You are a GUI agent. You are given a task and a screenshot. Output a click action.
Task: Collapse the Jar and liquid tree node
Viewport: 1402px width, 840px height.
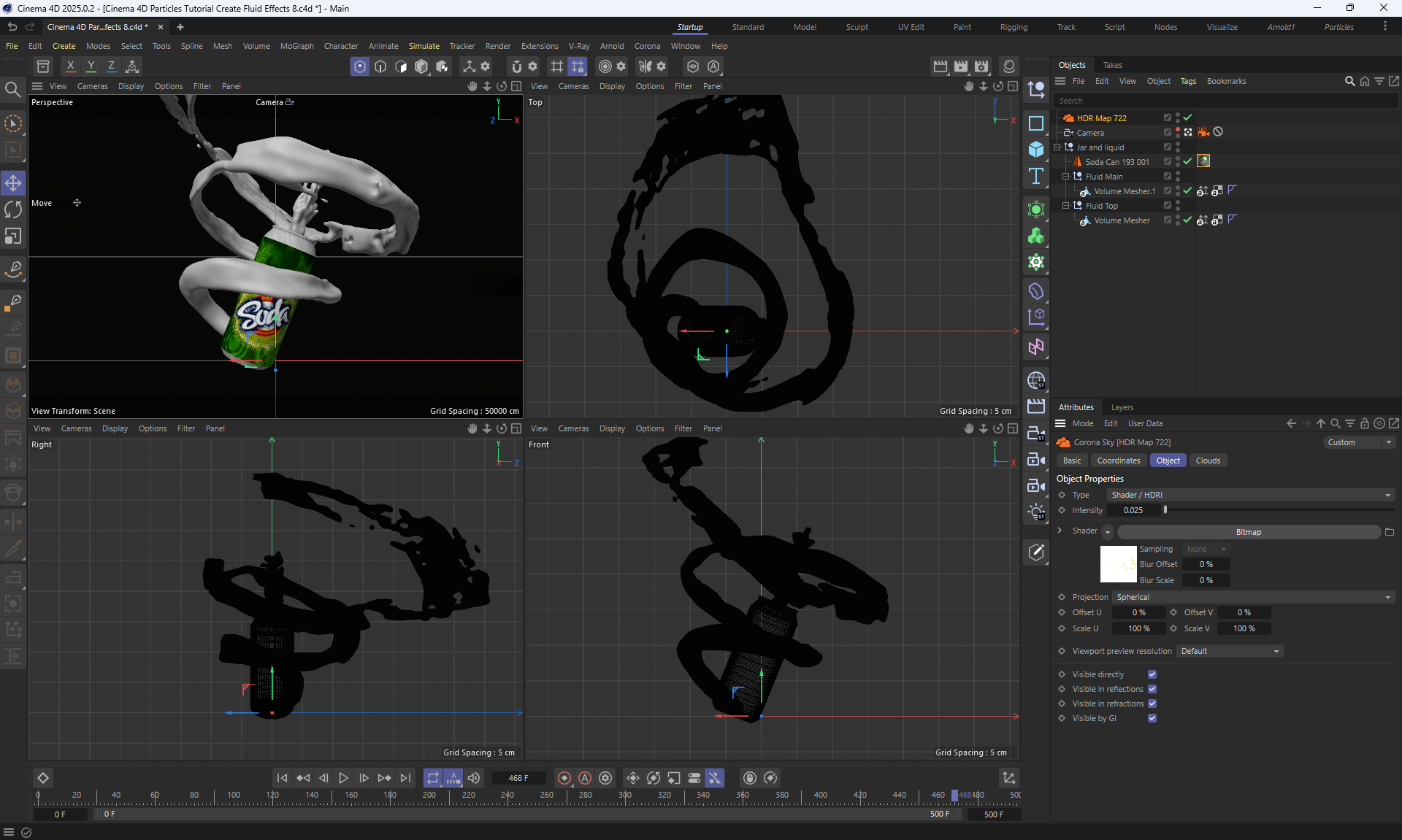(x=1057, y=147)
